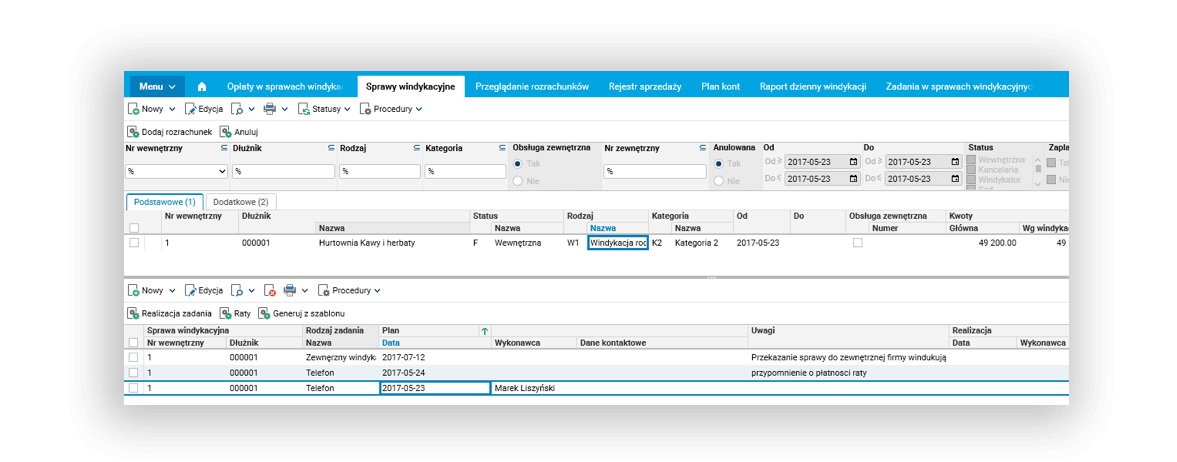This screenshot has width=1177, height=462.
Task: Click filter operator icon next to Dłużnik
Action: pos(331,149)
